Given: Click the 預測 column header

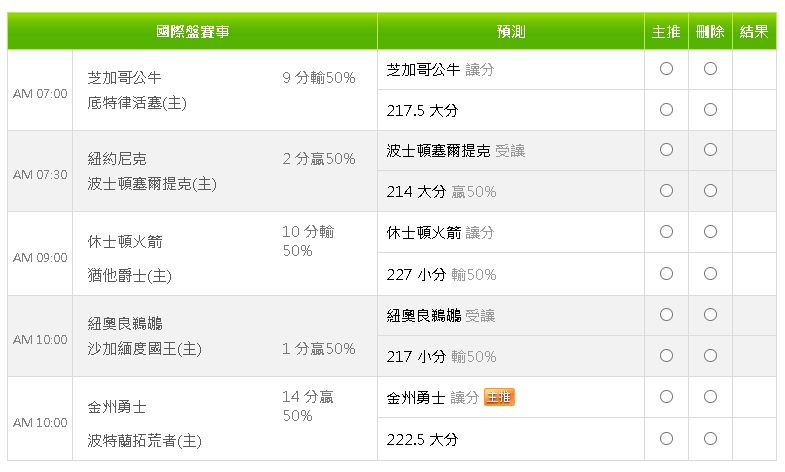Looking at the screenshot, I should coord(511,32).
